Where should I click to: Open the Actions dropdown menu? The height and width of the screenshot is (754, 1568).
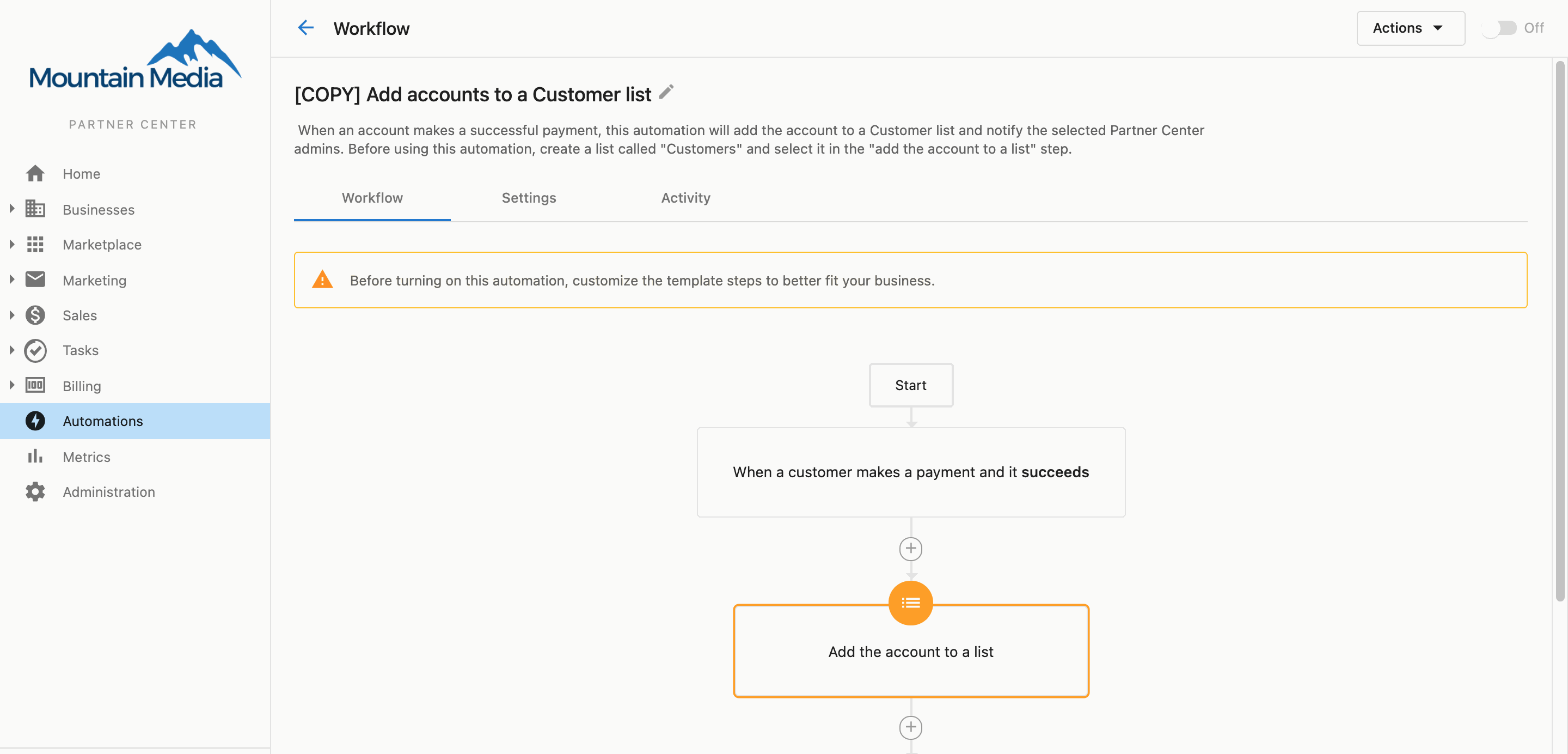(1410, 28)
